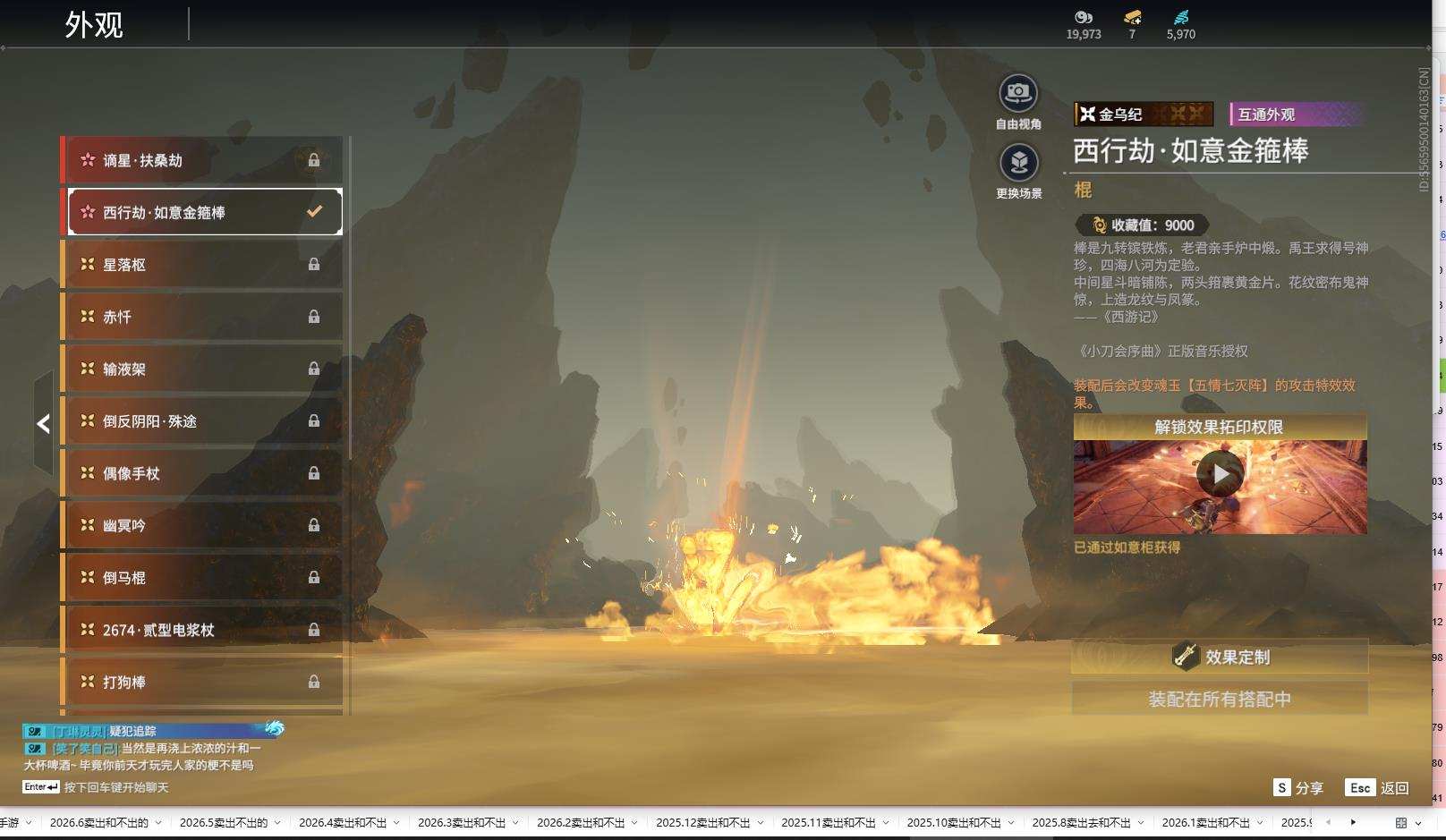1446x840 pixels.
Task: Open dropdown arrow on 2026.4卖出和不出 tab
Action: click(x=396, y=823)
